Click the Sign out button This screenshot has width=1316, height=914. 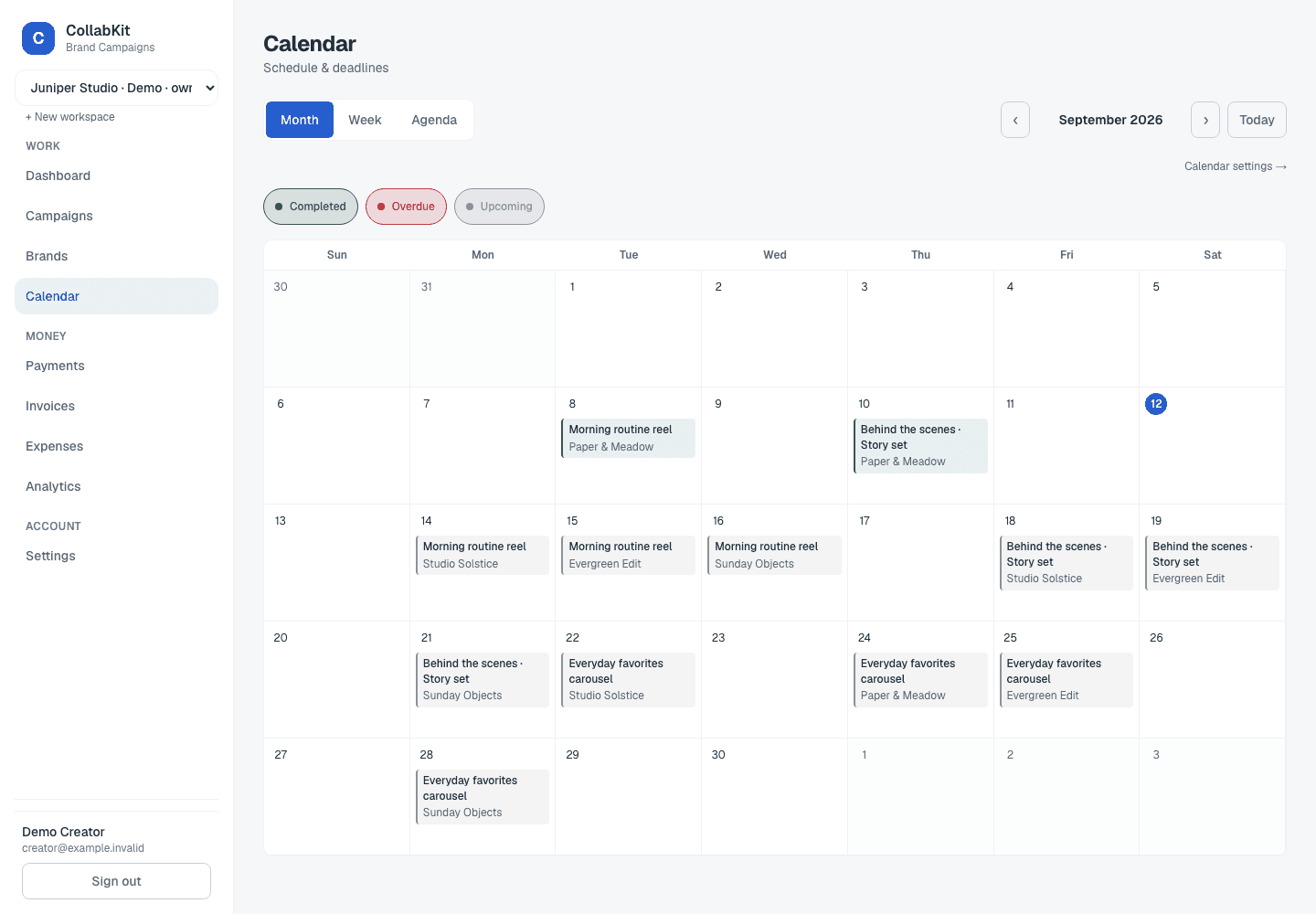pos(117,881)
